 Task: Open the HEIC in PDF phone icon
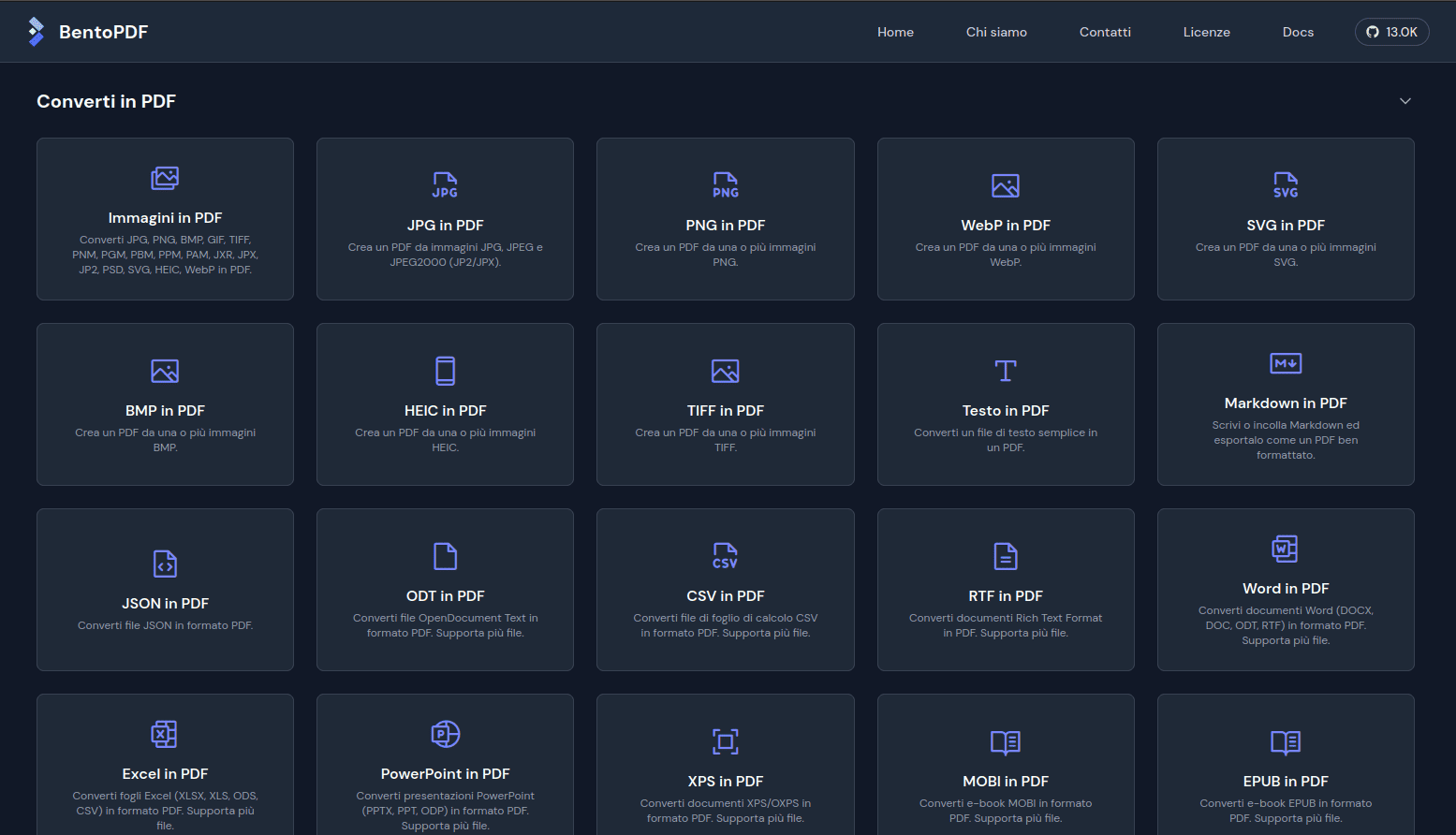coord(445,371)
